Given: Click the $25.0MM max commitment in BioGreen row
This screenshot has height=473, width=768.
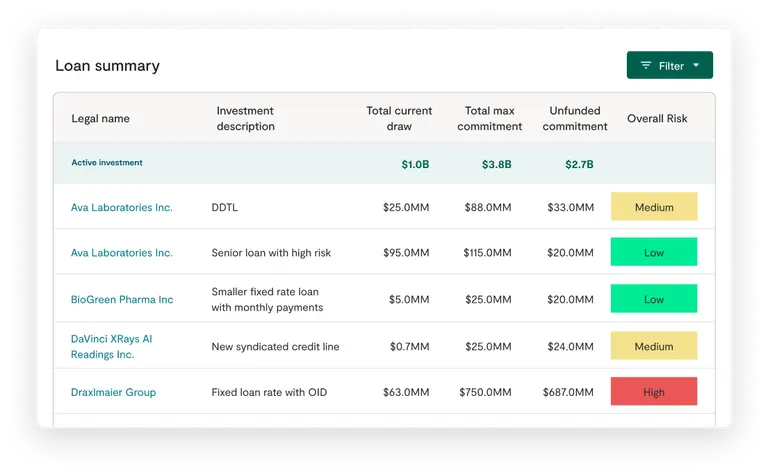Looking at the screenshot, I should click(488, 300).
